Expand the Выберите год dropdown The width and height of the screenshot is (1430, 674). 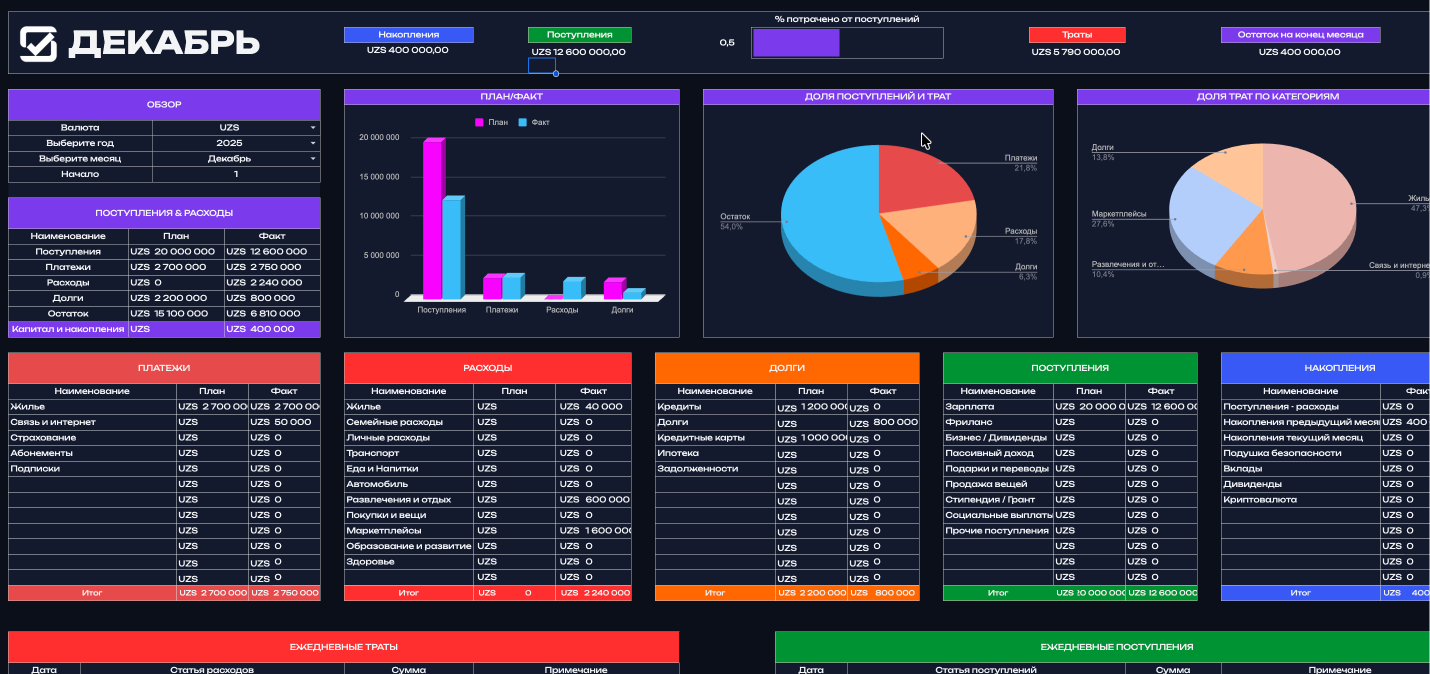[x=312, y=143]
